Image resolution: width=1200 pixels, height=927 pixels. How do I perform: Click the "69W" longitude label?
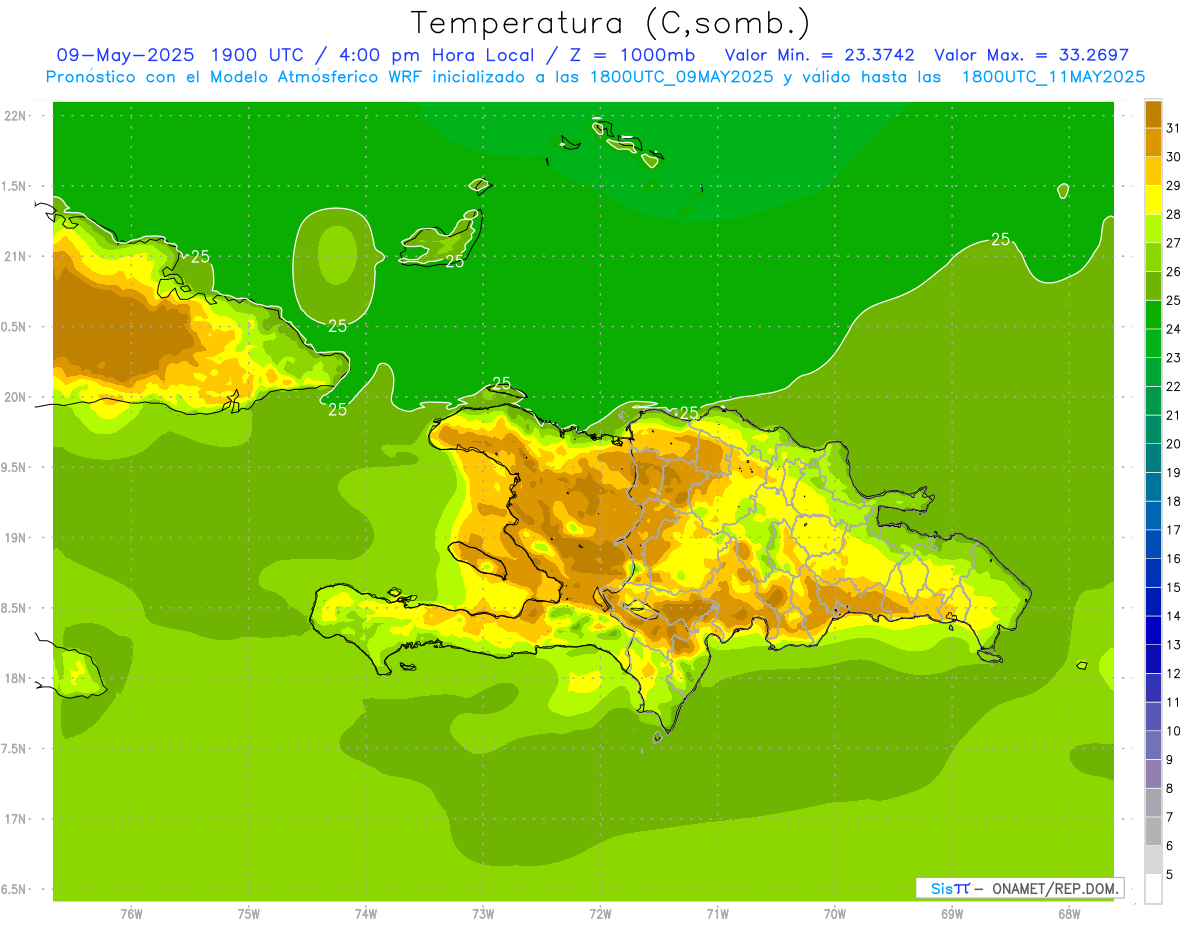(952, 913)
